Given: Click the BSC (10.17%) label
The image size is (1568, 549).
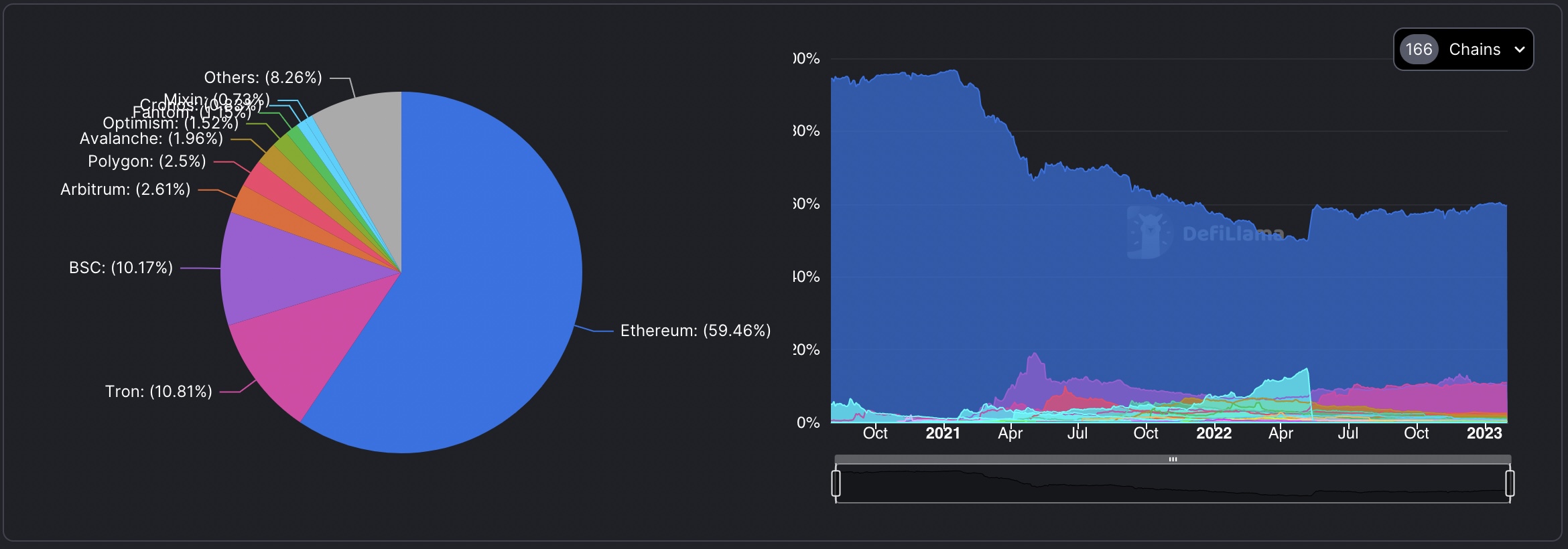Looking at the screenshot, I should pyautogui.click(x=121, y=268).
